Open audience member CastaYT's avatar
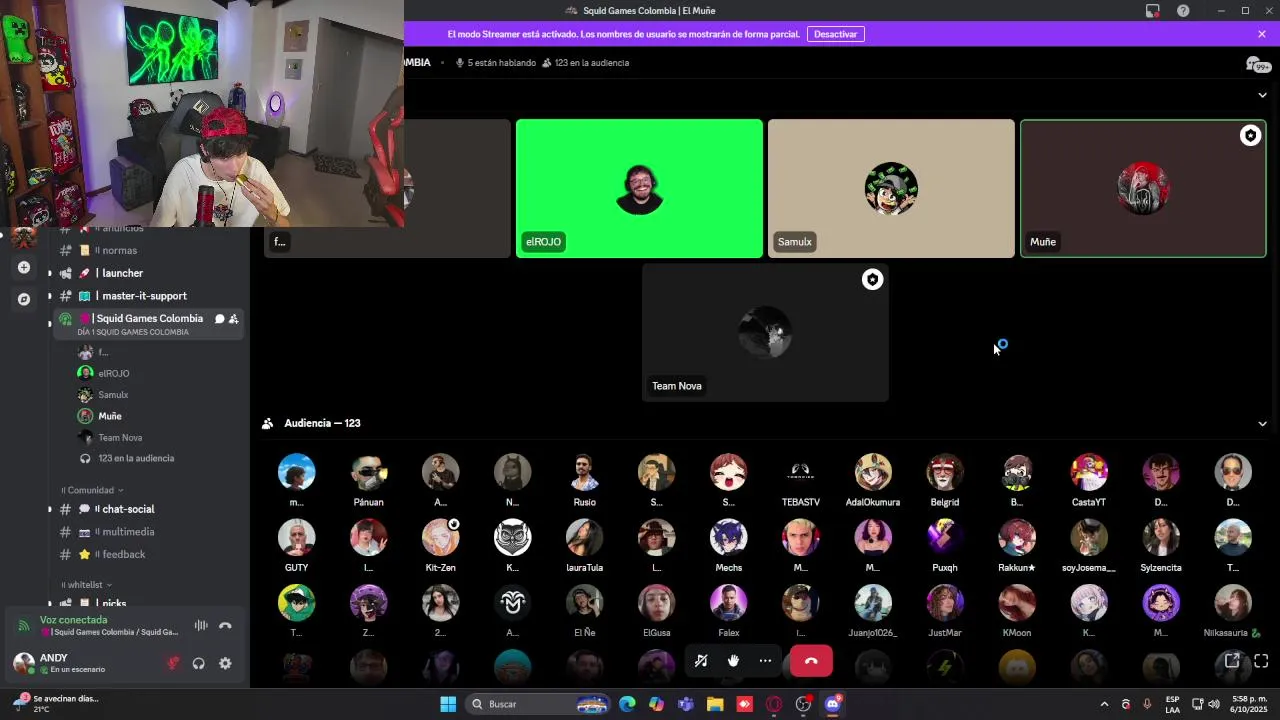Screen dimensions: 1280x720 click(x=1088, y=472)
